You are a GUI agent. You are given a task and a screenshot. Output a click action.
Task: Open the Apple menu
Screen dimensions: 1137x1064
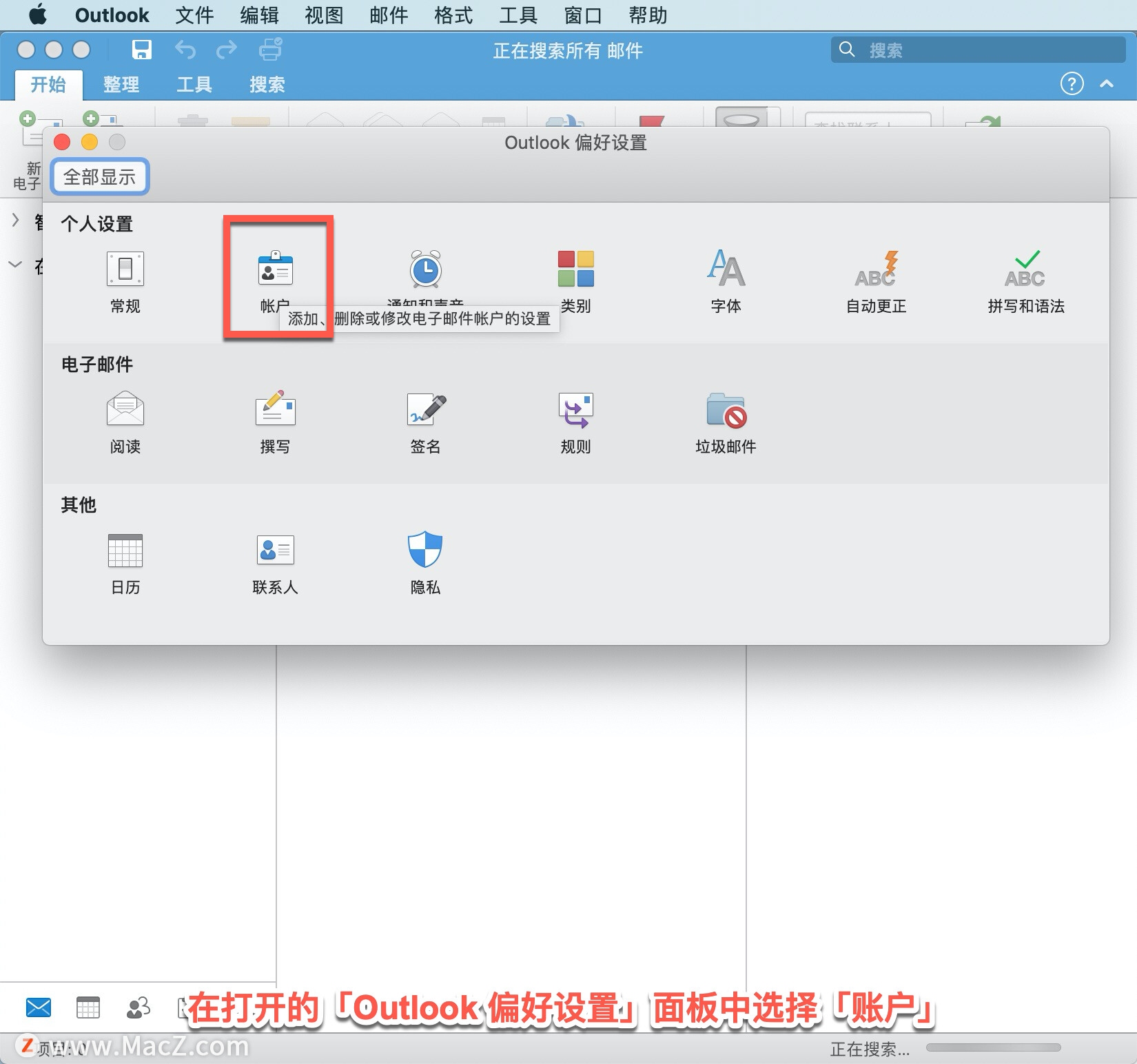(x=39, y=14)
